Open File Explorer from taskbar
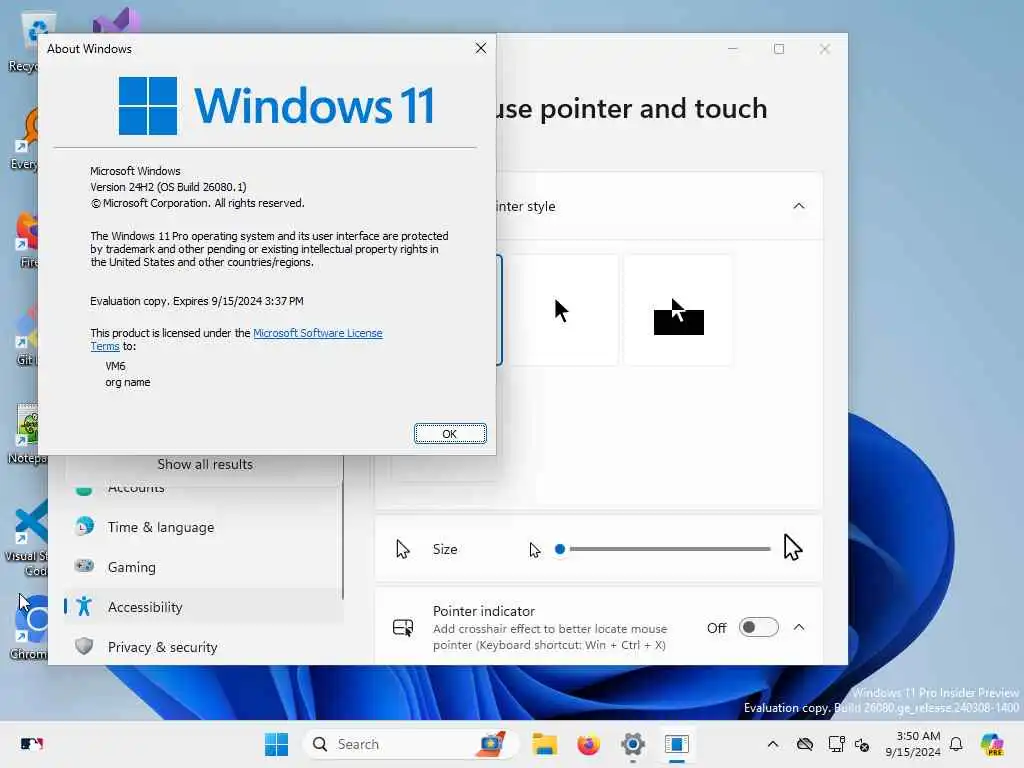This screenshot has width=1024, height=768. [544, 744]
